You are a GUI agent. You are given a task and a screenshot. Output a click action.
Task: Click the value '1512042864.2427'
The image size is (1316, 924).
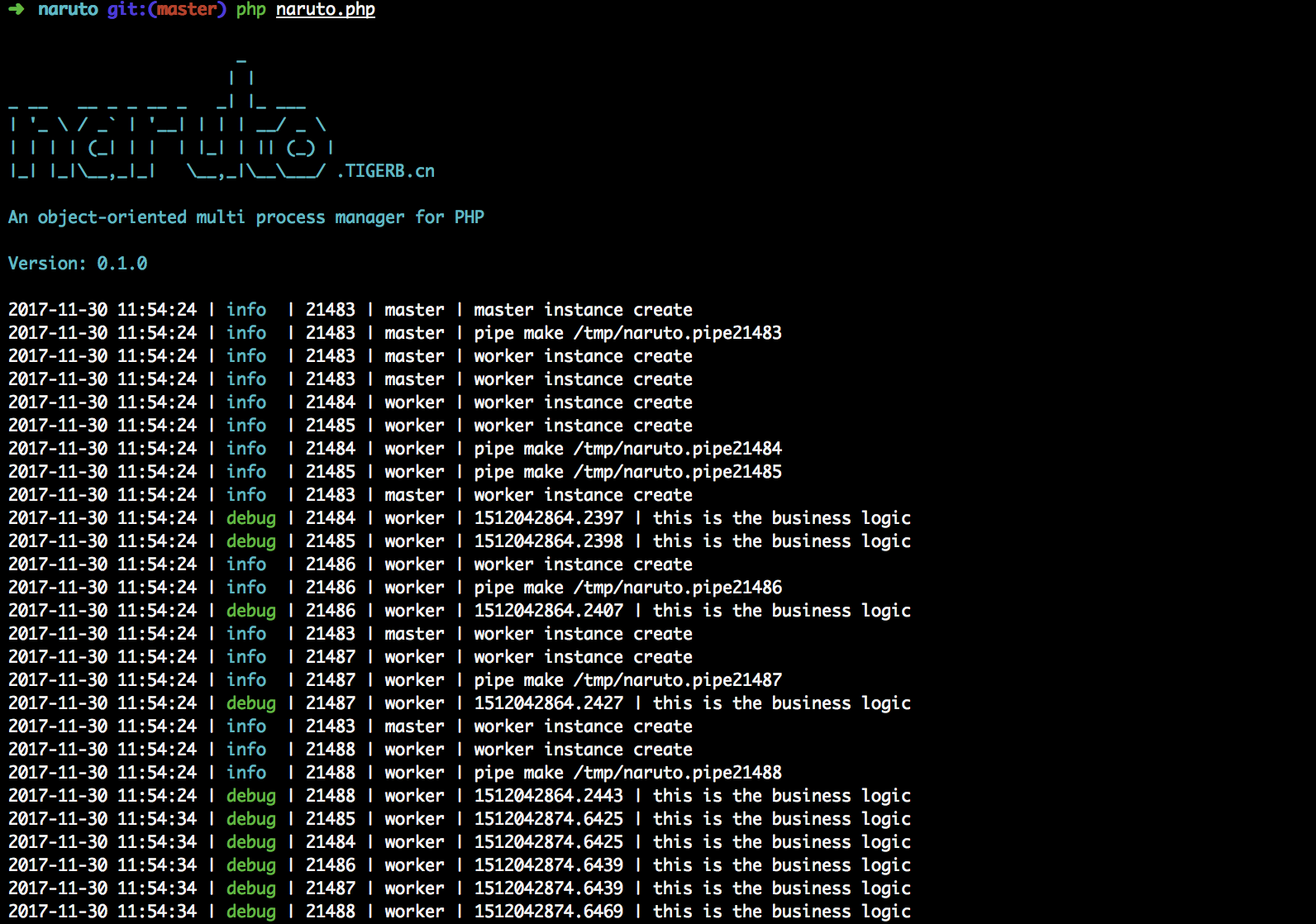pyautogui.click(x=549, y=703)
